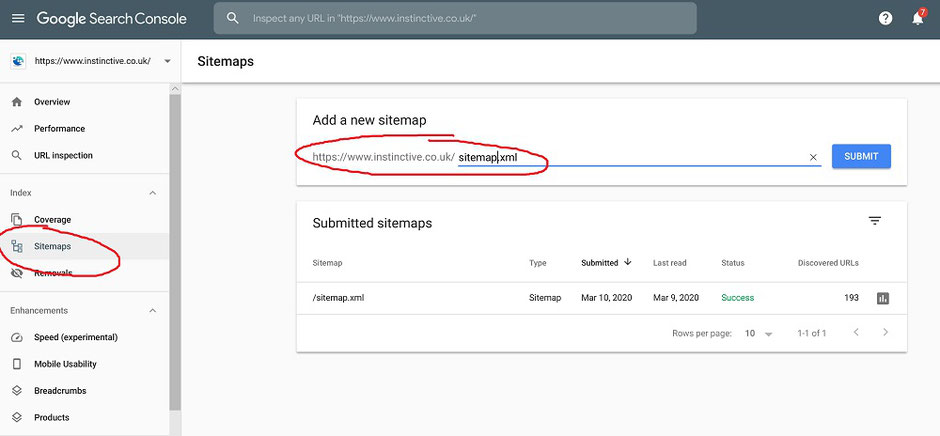Click the instinctive.co.uk property favicon
This screenshot has width=940, height=436.
click(x=18, y=61)
